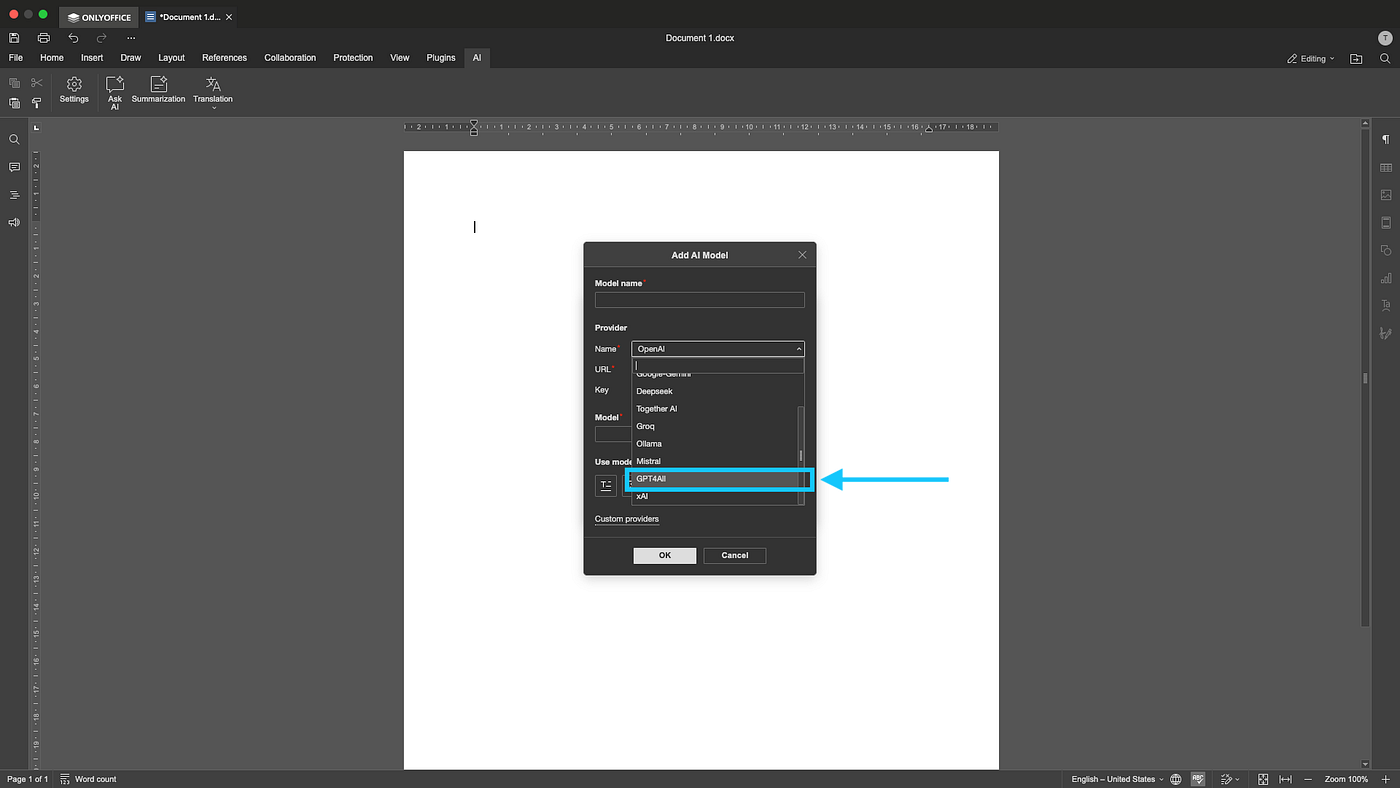Click the Fit to page icon
Image resolution: width=1400 pixels, height=788 pixels.
(1263, 779)
